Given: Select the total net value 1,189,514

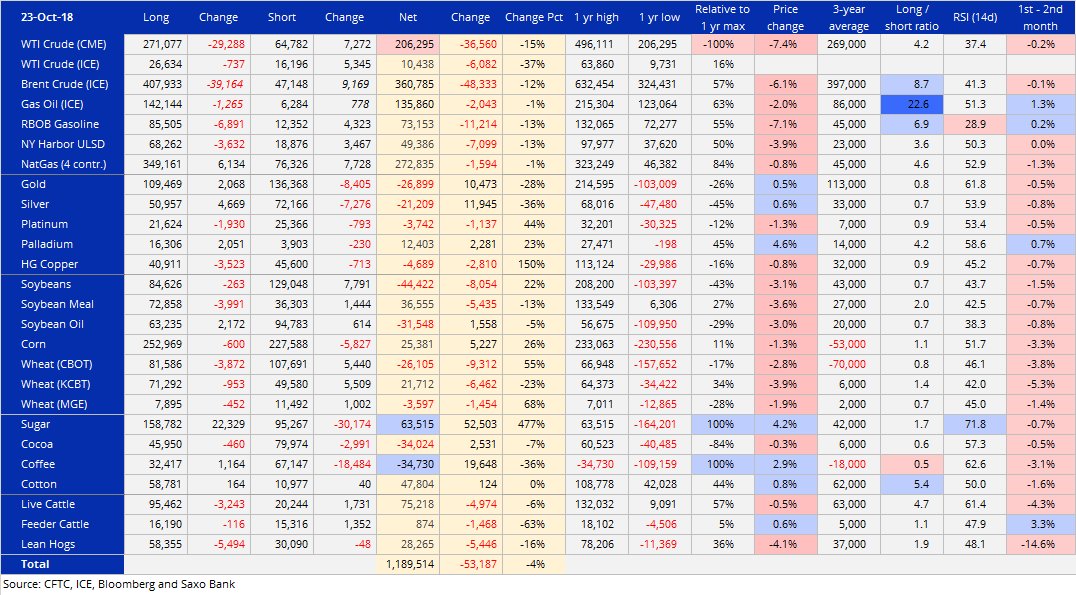Looking at the screenshot, I should pyautogui.click(x=408, y=564).
